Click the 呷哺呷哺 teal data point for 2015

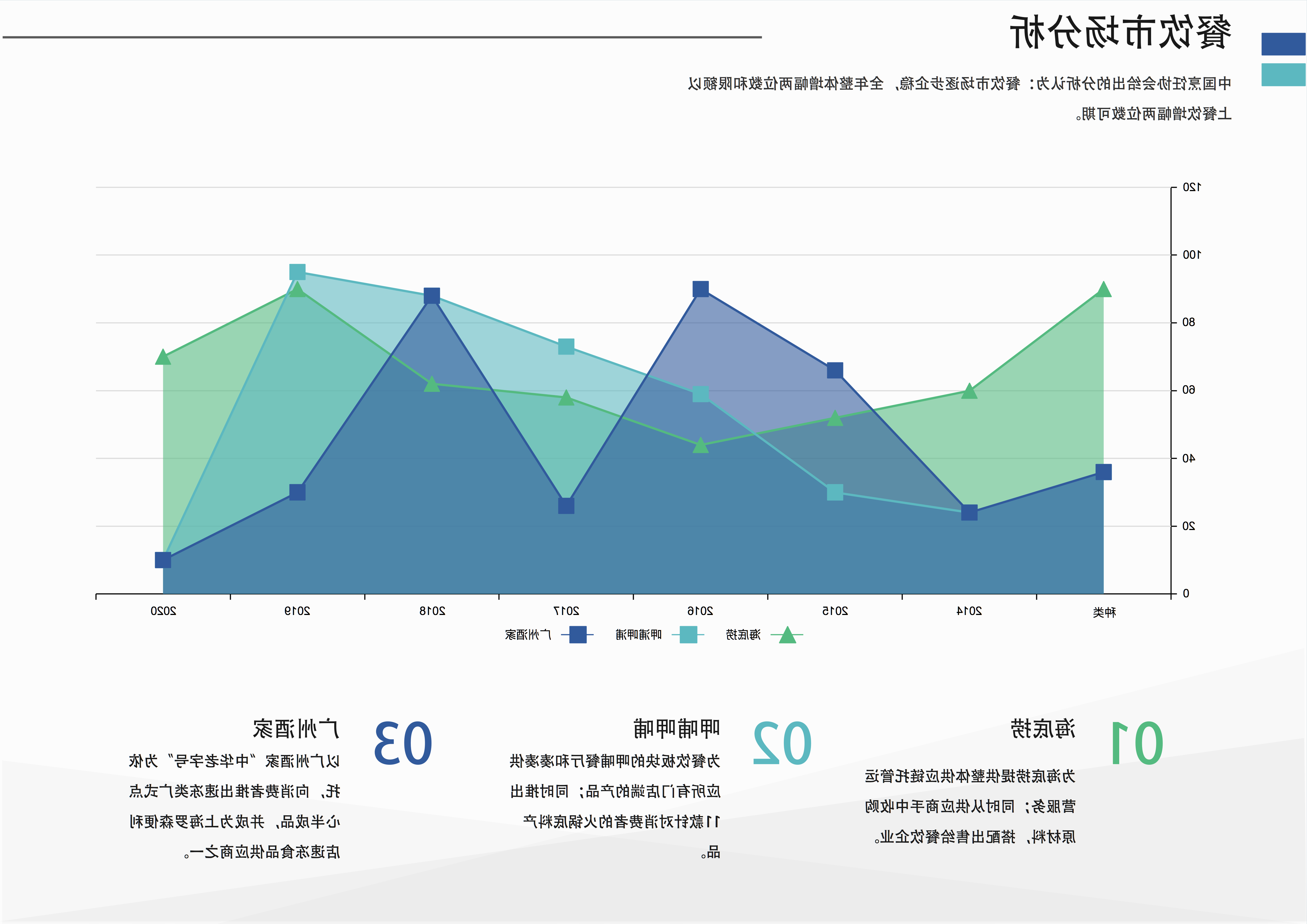coord(835,493)
